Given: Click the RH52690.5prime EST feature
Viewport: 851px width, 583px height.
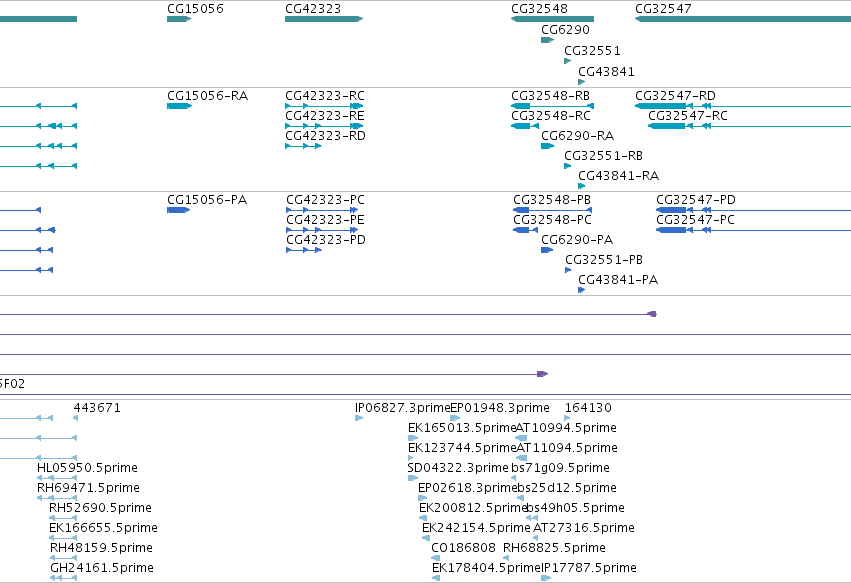Looking at the screenshot, I should coord(63,518).
